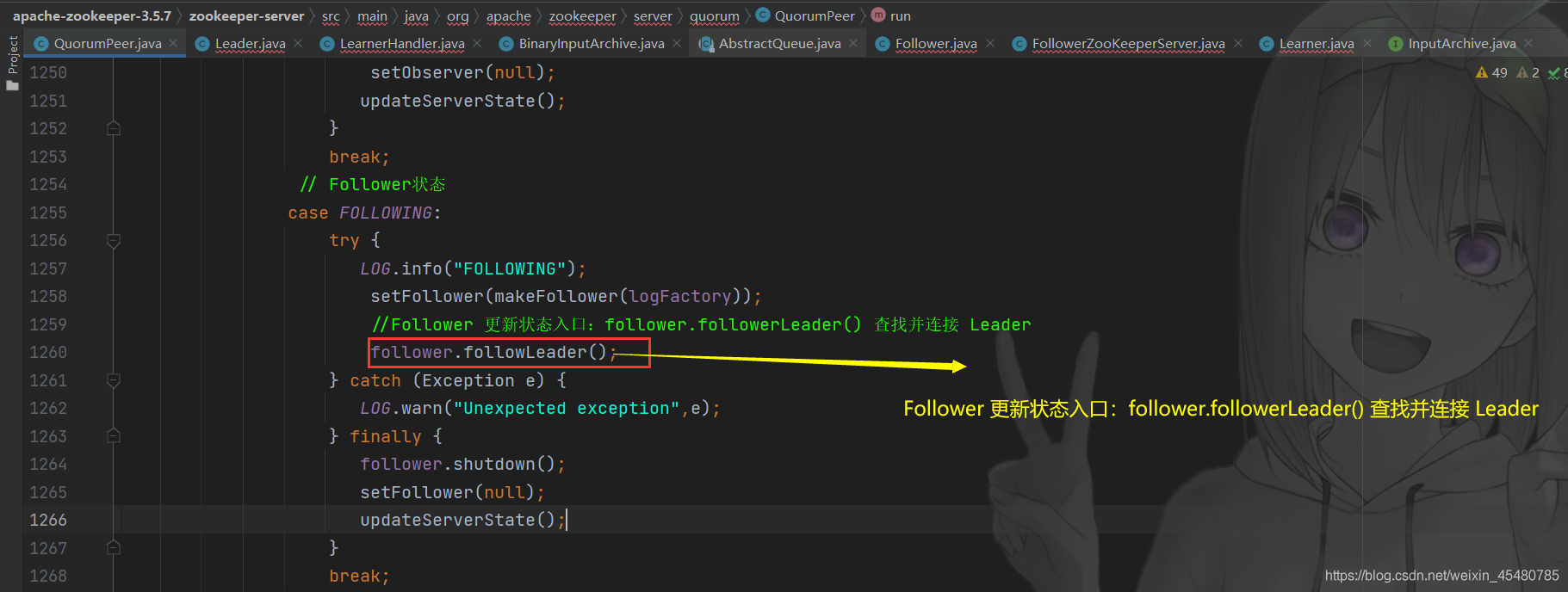Click setFollower(null) on line 1265
Image resolution: width=1568 pixels, height=592 pixels.
(452, 492)
